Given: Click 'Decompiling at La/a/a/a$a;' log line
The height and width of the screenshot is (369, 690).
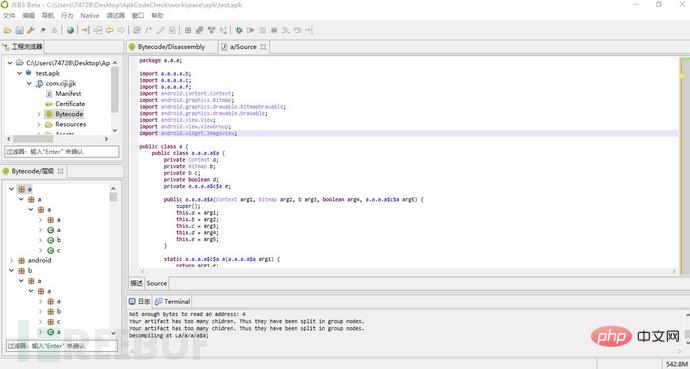Looking at the screenshot, I should [x=169, y=335].
